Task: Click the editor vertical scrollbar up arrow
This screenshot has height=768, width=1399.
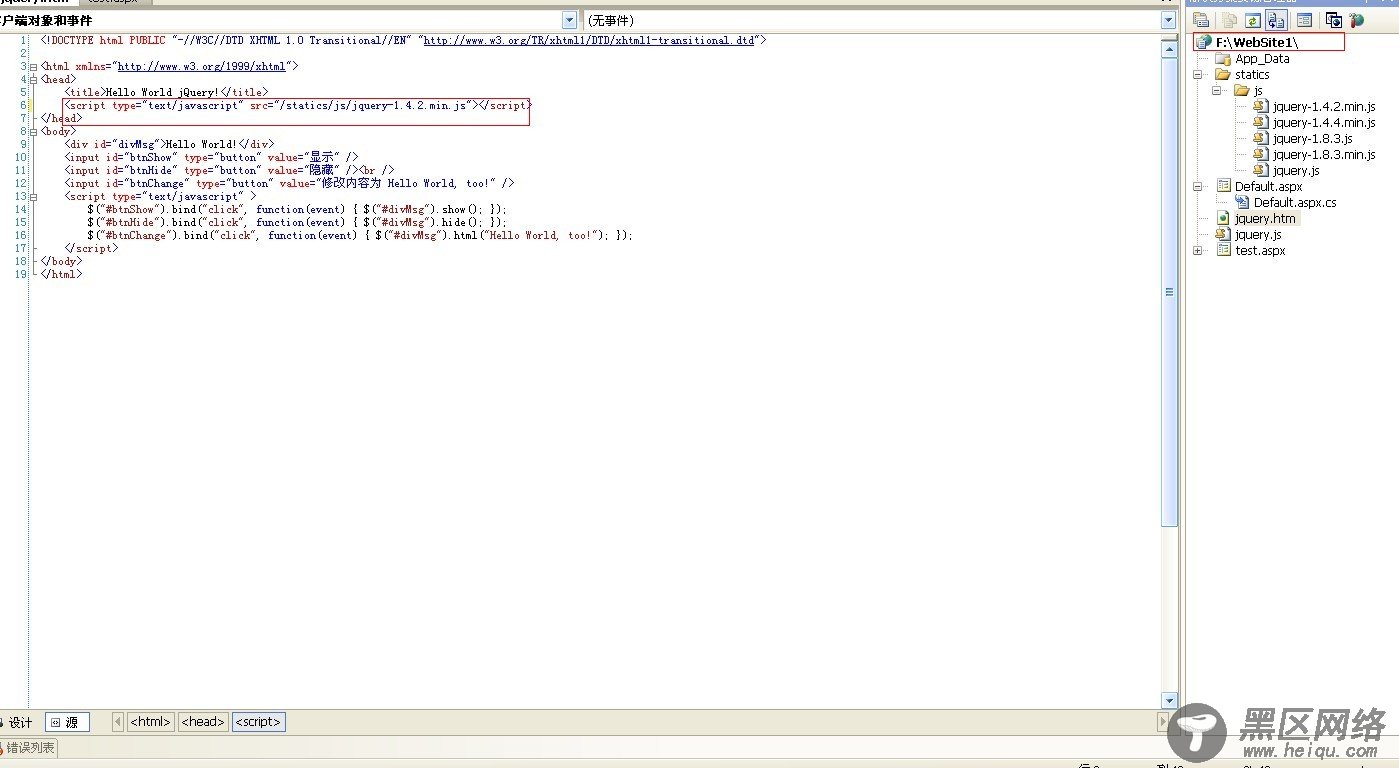Action: tap(1169, 49)
